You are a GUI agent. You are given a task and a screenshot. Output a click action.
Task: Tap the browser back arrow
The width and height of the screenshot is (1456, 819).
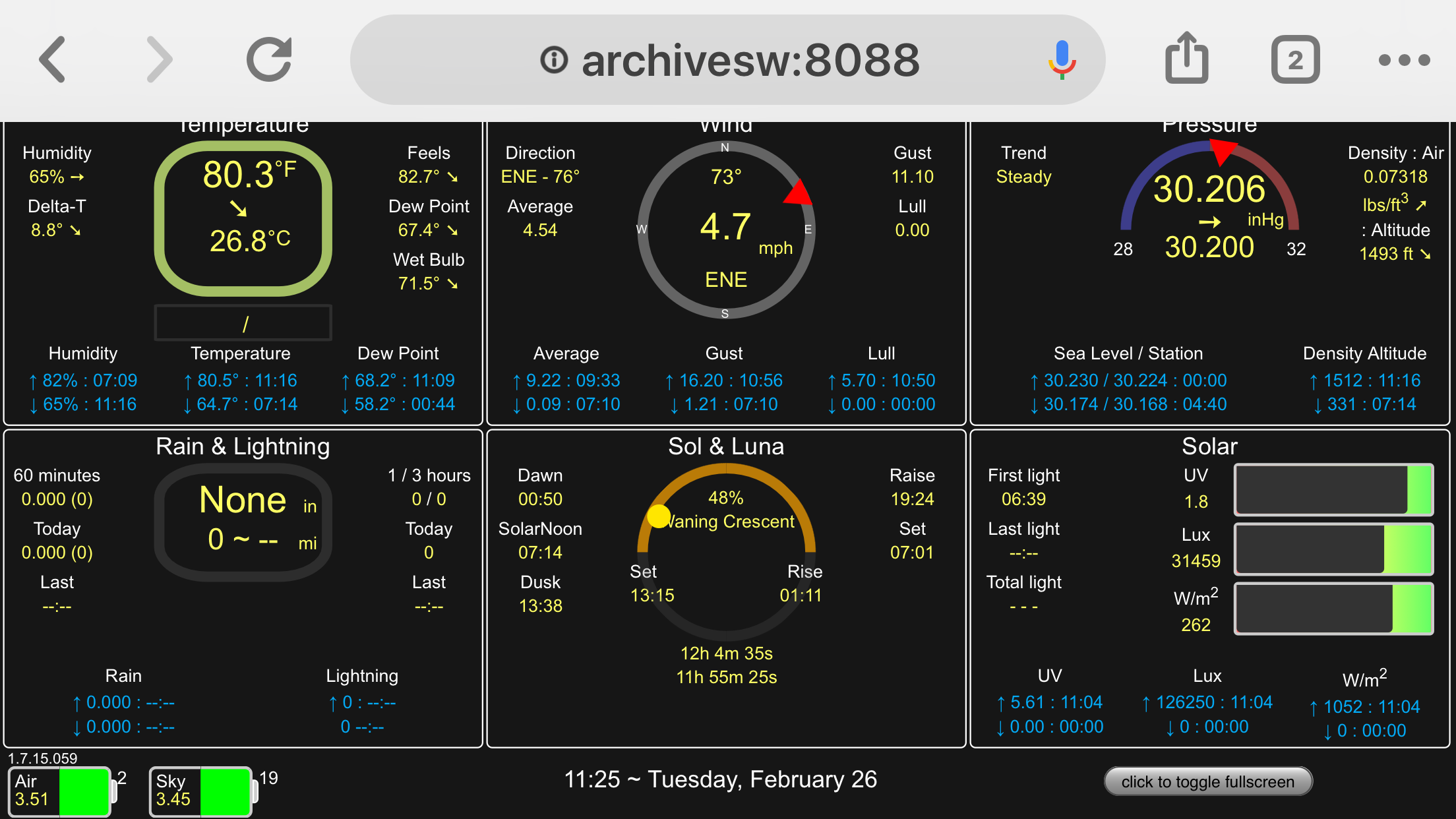point(53,60)
